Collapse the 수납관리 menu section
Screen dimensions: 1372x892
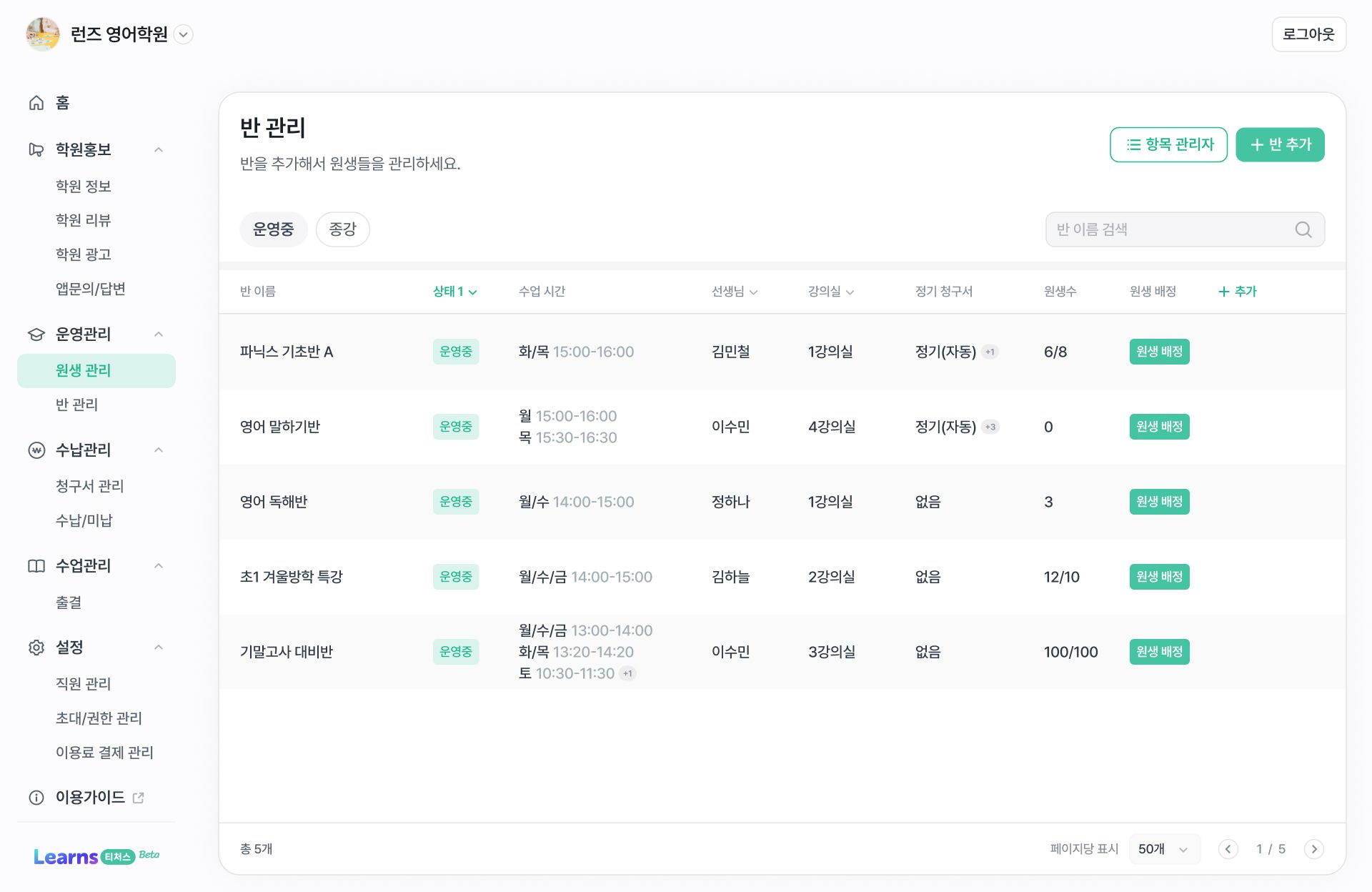click(159, 450)
